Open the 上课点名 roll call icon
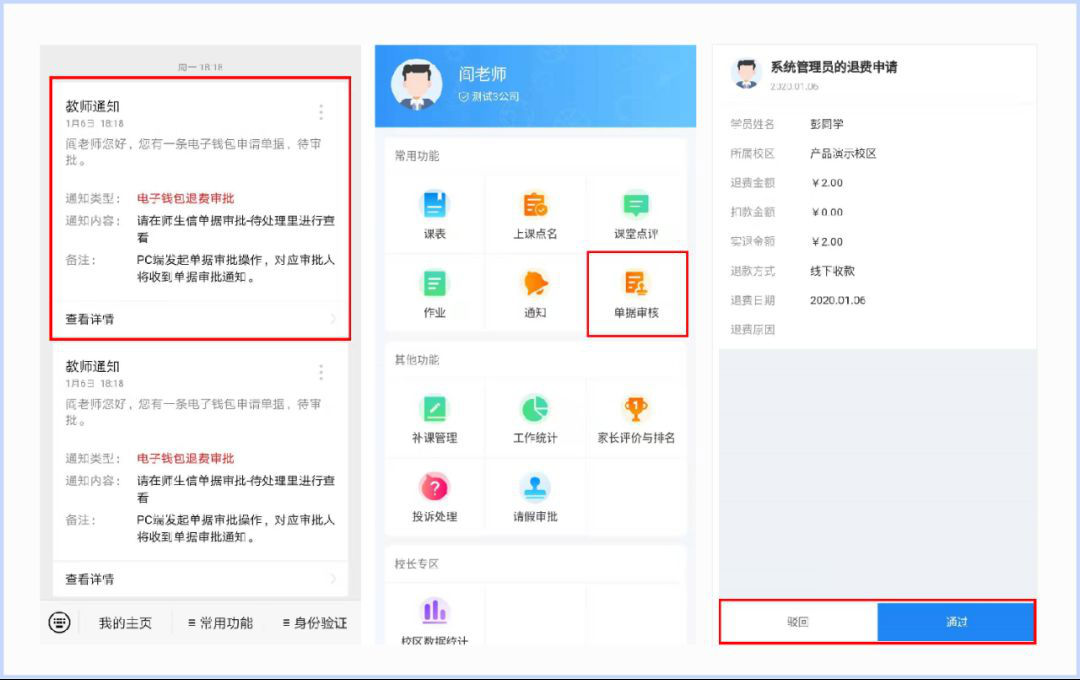1080x680 pixels. [535, 205]
